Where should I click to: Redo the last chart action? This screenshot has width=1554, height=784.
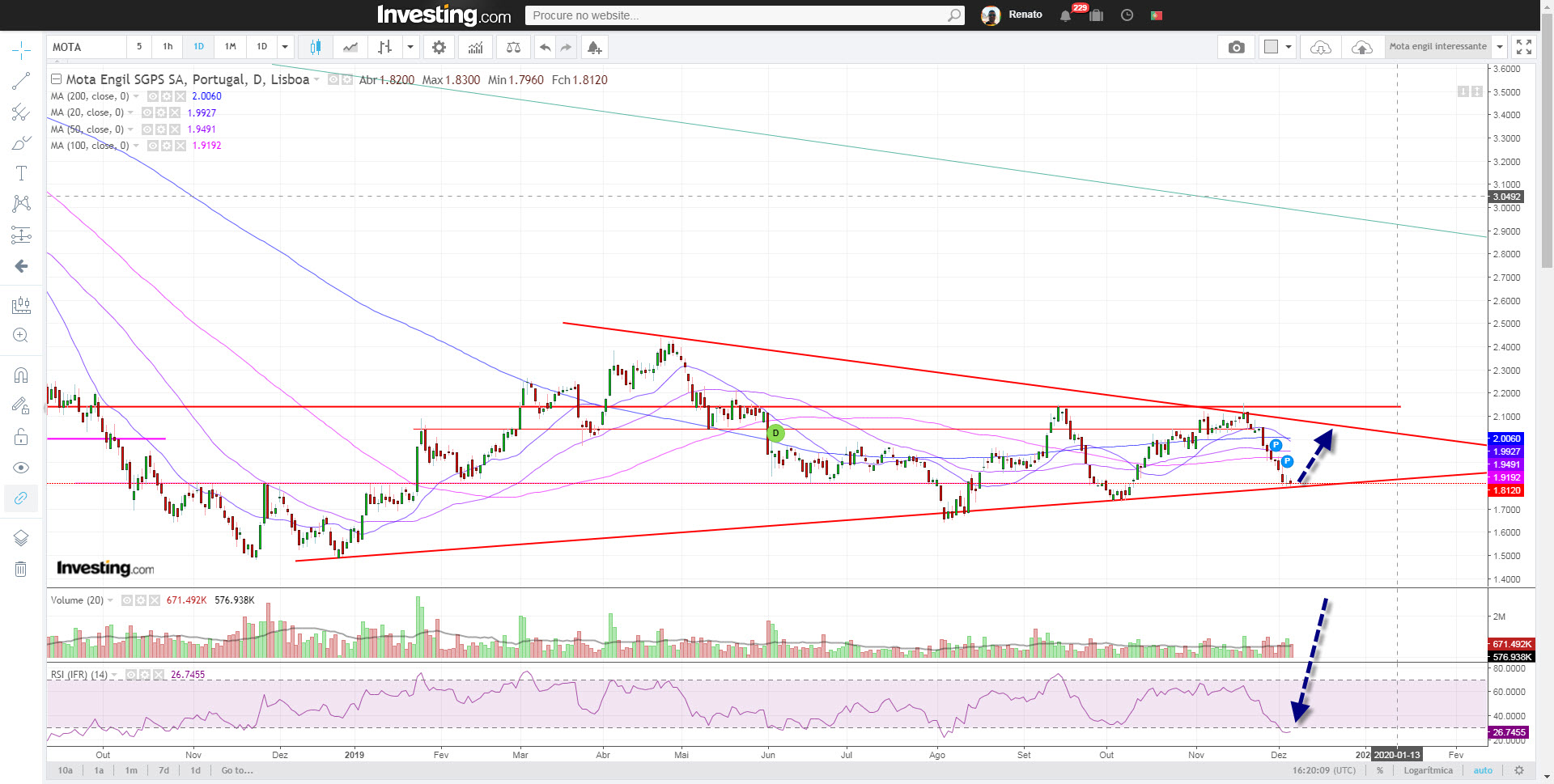coord(566,47)
